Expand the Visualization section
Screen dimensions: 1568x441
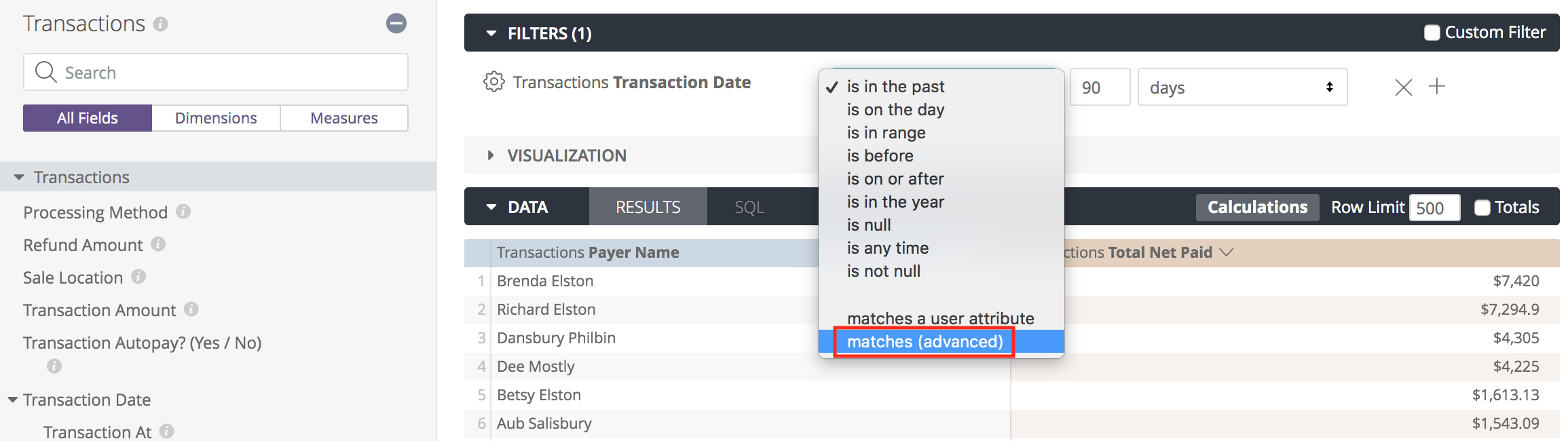(x=491, y=155)
